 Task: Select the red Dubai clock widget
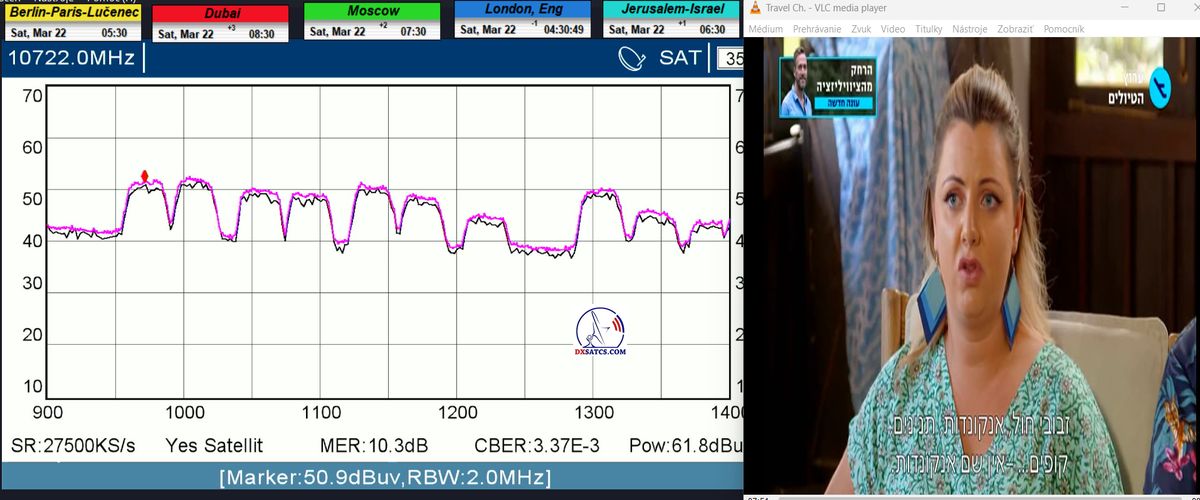[221, 23]
